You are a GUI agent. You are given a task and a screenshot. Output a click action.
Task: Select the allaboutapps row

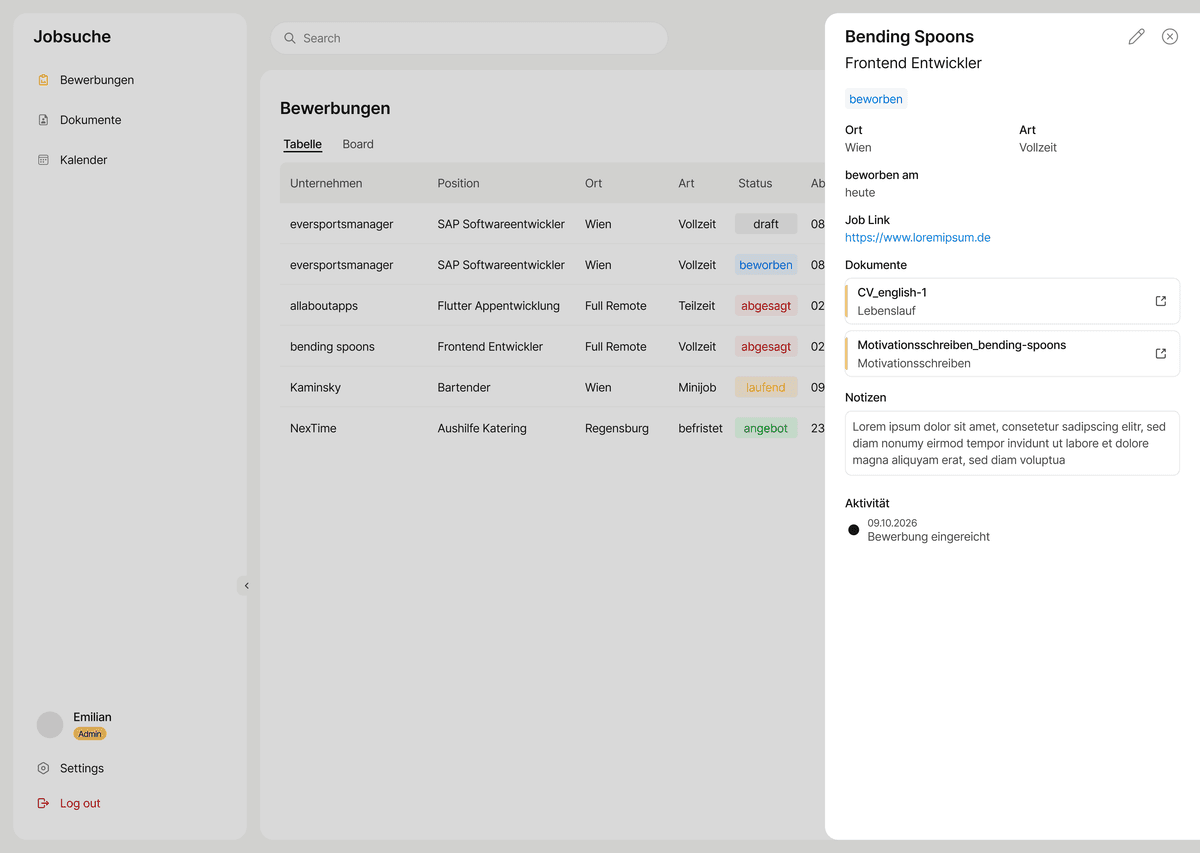click(x=552, y=306)
